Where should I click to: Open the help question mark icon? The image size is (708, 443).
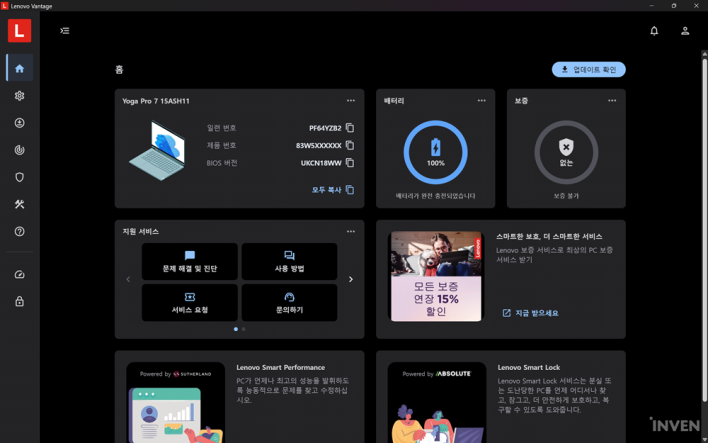19,231
